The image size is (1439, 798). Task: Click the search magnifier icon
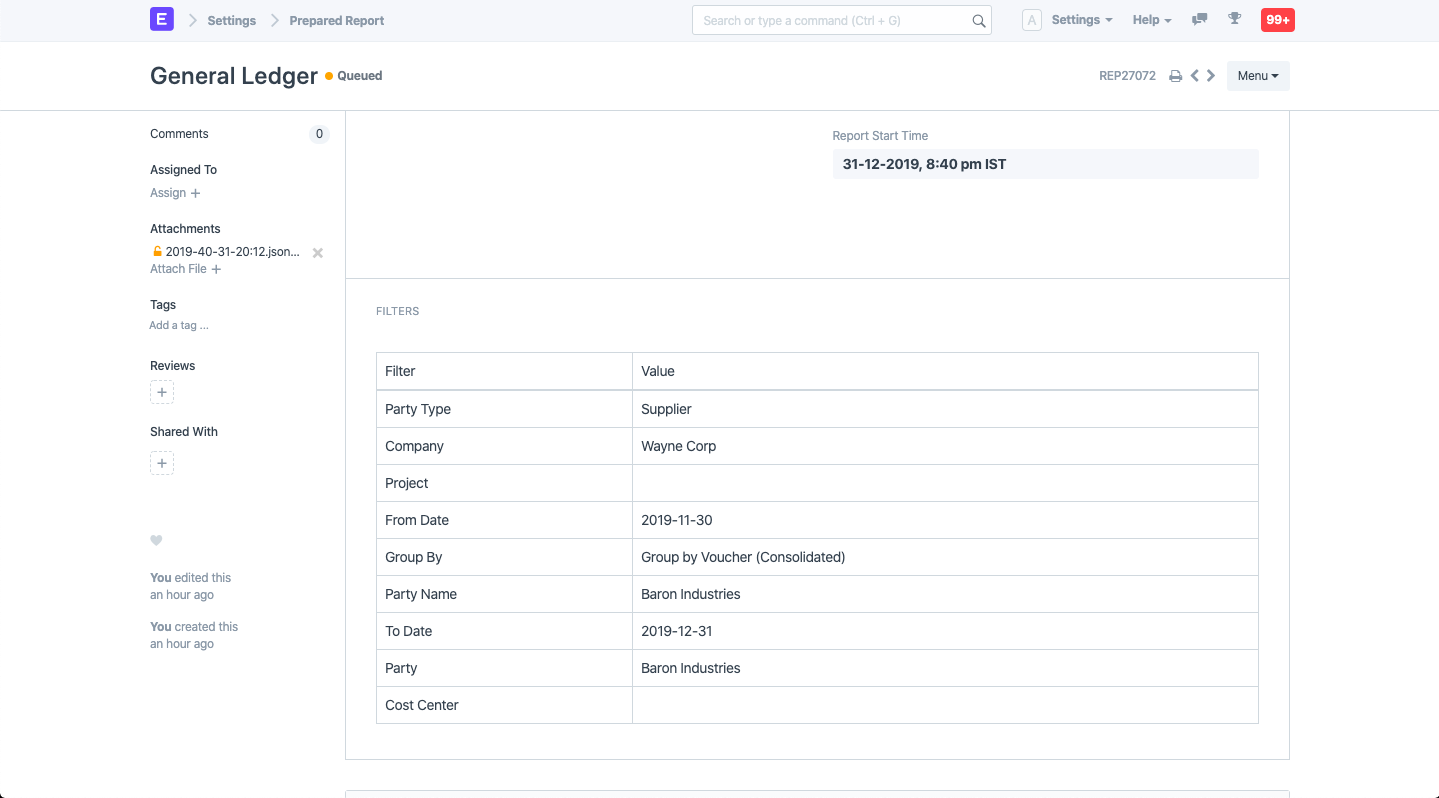[x=978, y=20]
